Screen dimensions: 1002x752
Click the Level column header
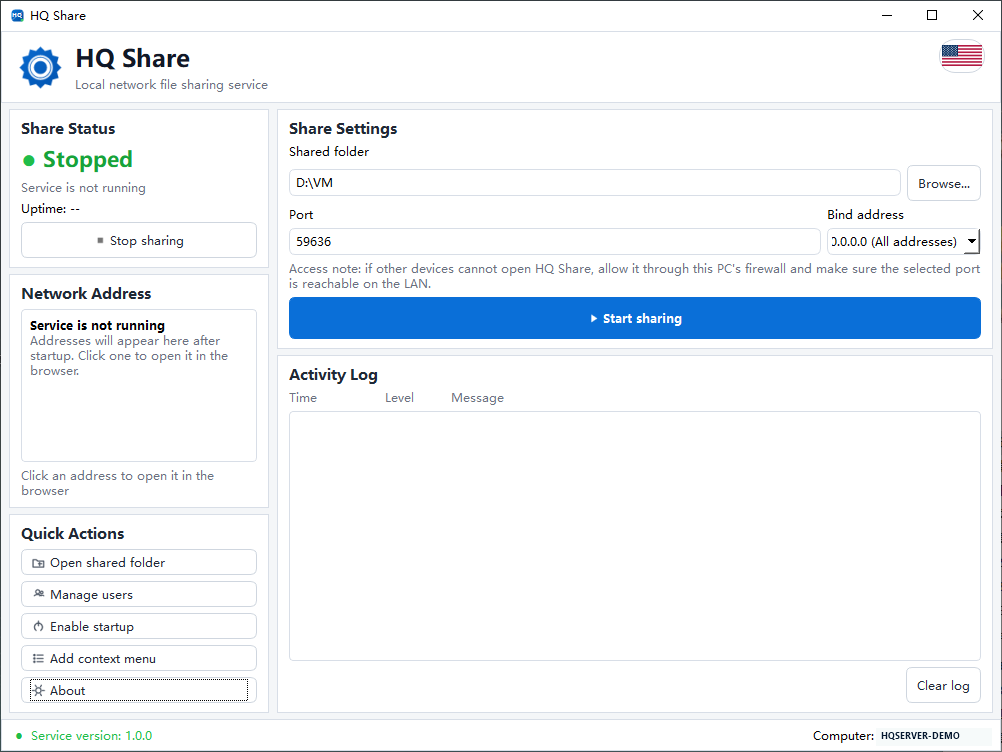click(399, 397)
